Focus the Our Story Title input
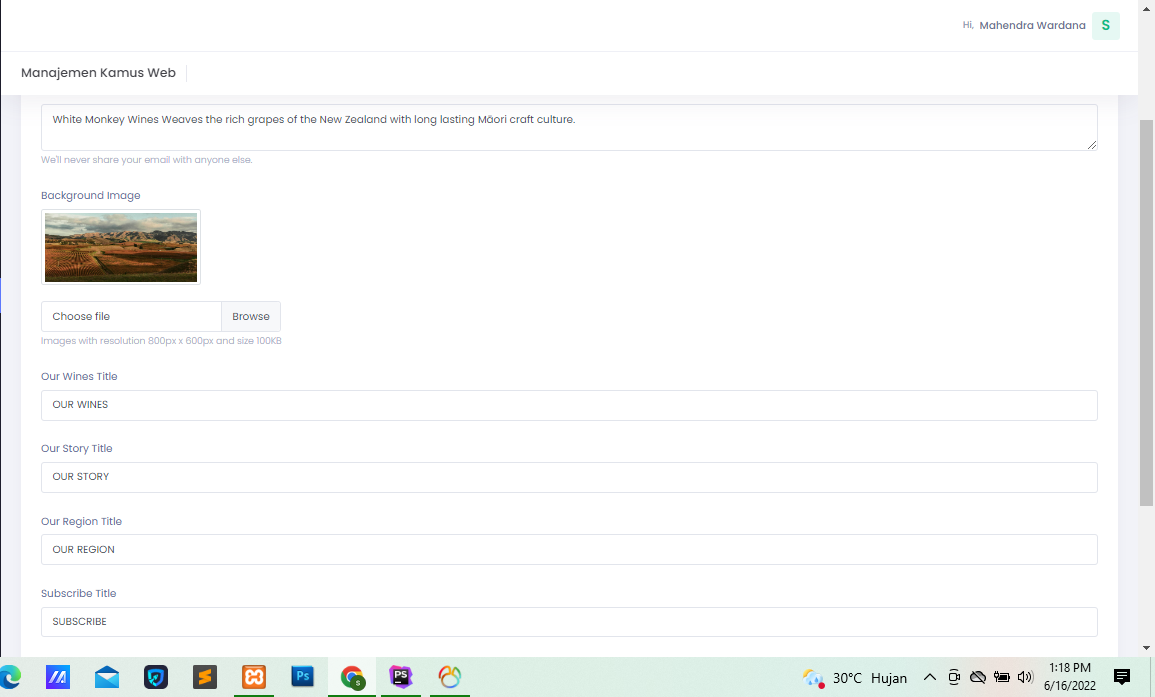This screenshot has width=1155, height=697. 569,477
